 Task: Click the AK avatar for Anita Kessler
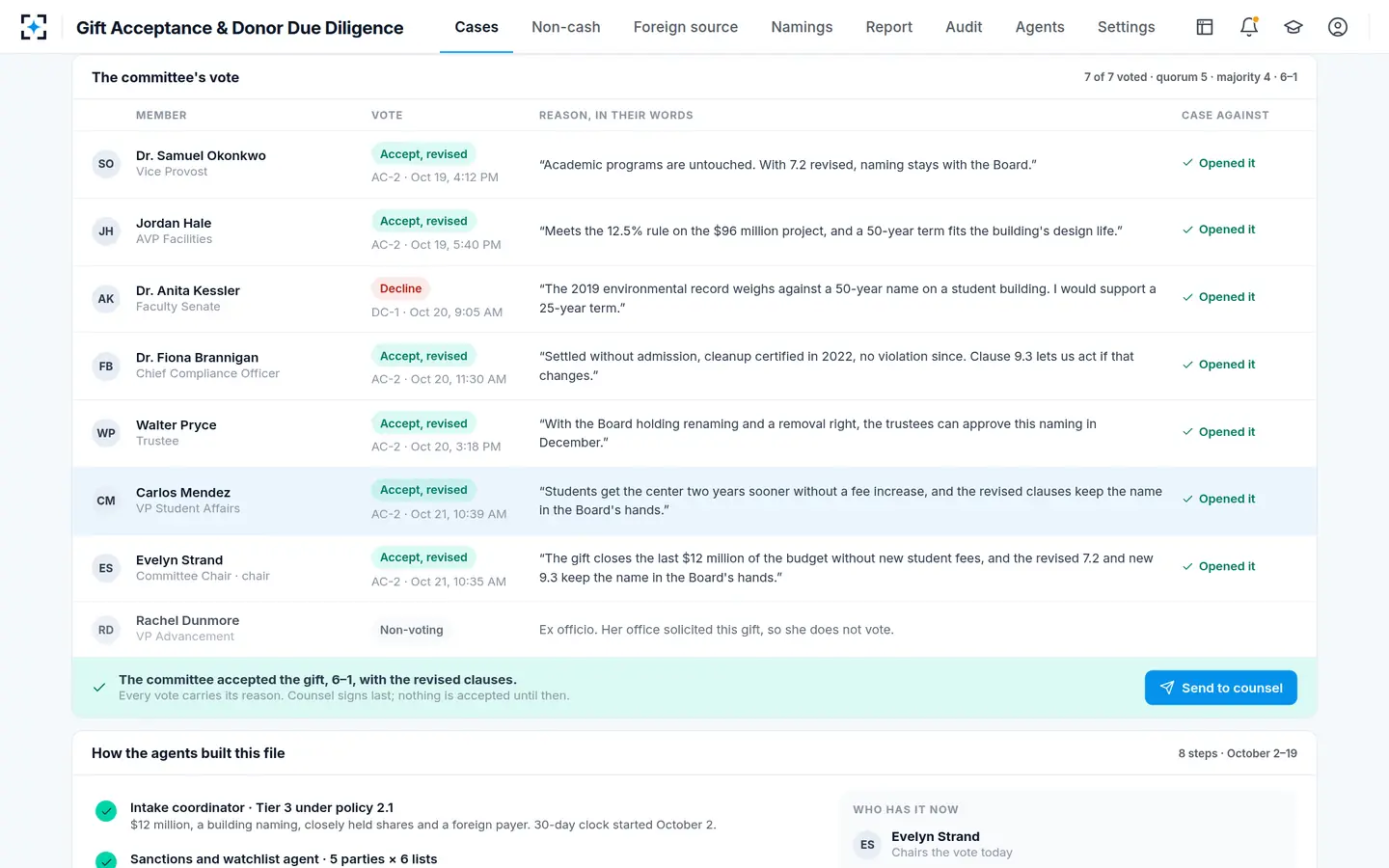coord(106,299)
